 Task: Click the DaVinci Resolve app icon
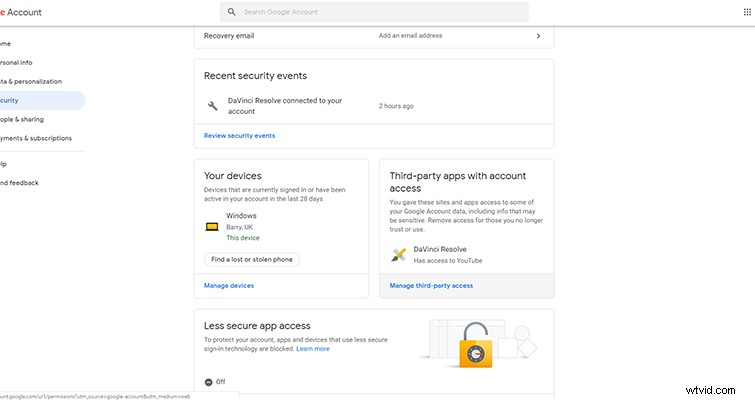click(398, 254)
